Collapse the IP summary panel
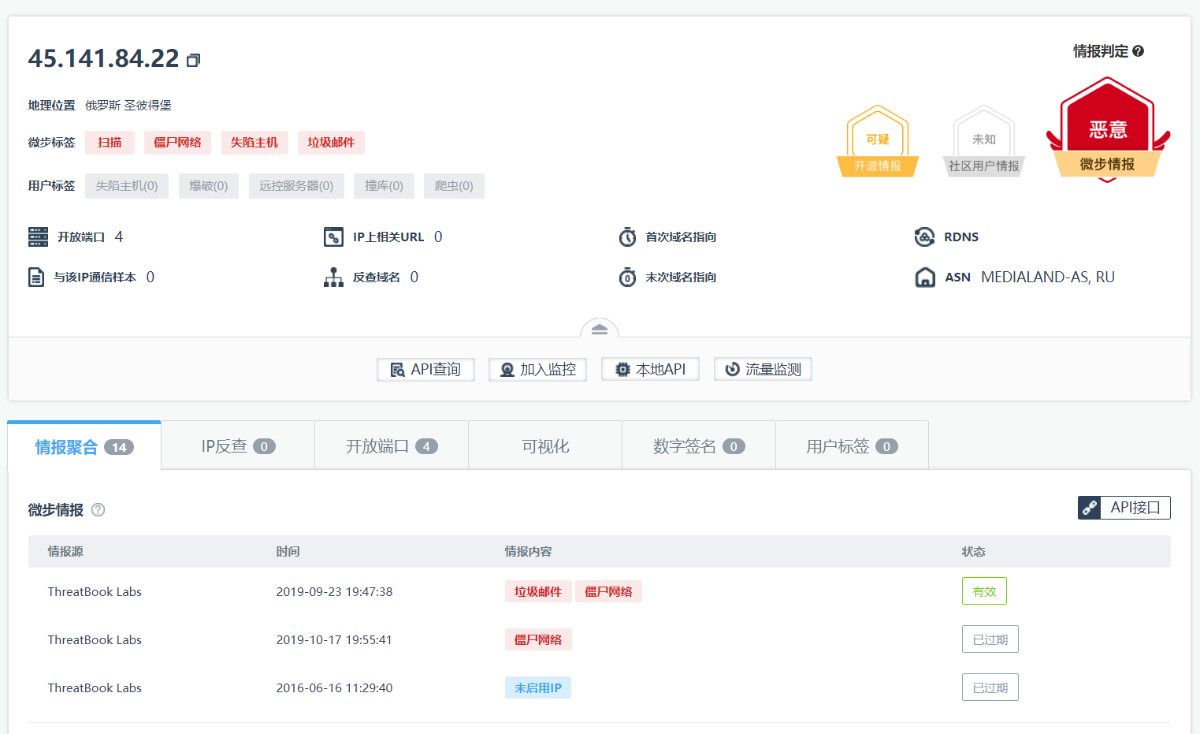The height and width of the screenshot is (734, 1200). pyautogui.click(x=599, y=329)
